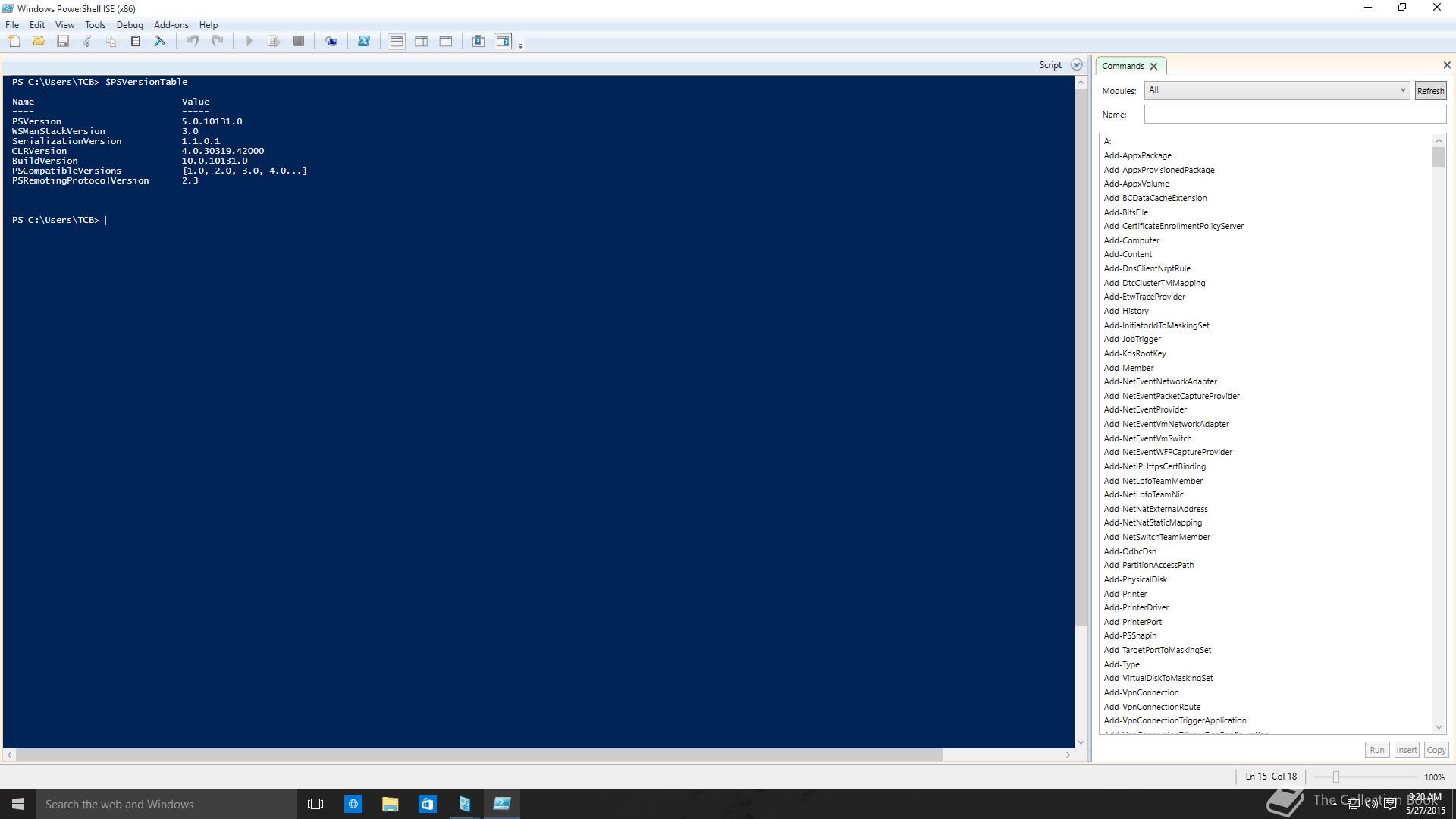Close the Commands tab with its X
1456x819 pixels.
coord(1153,67)
